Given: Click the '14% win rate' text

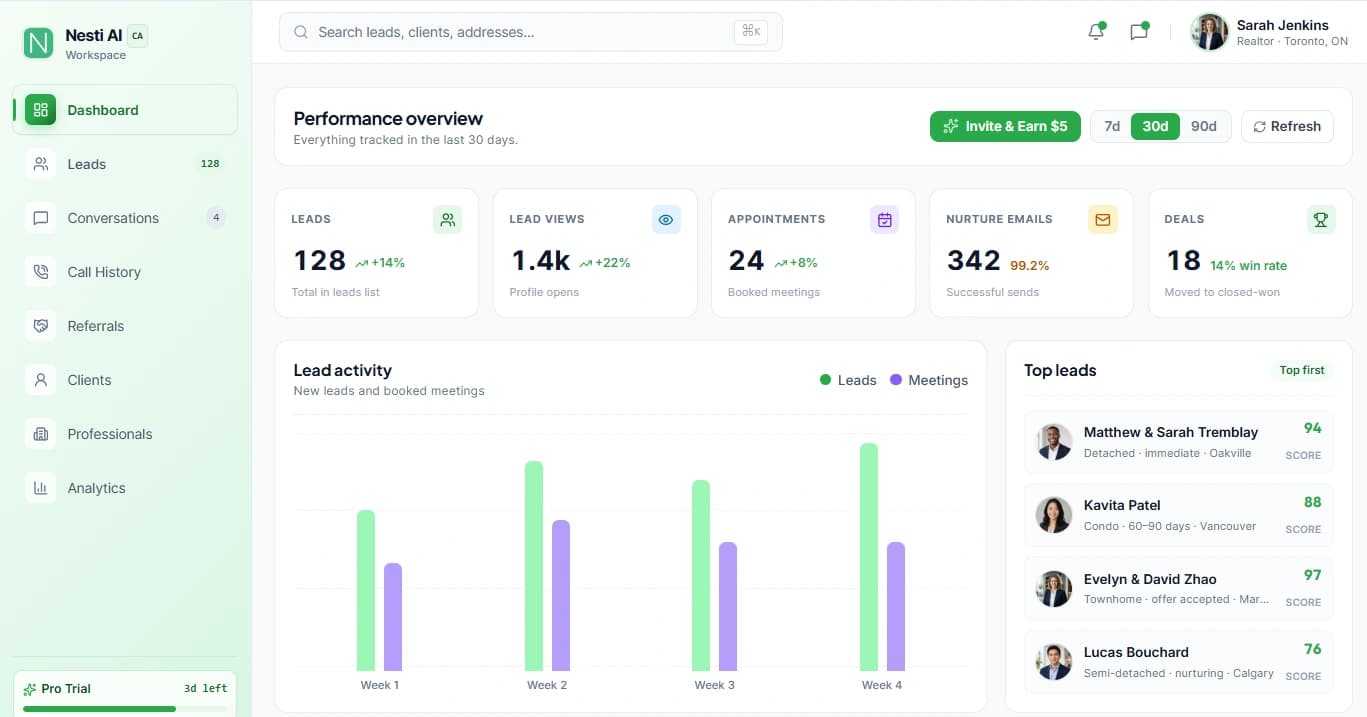Looking at the screenshot, I should pos(1248,266).
